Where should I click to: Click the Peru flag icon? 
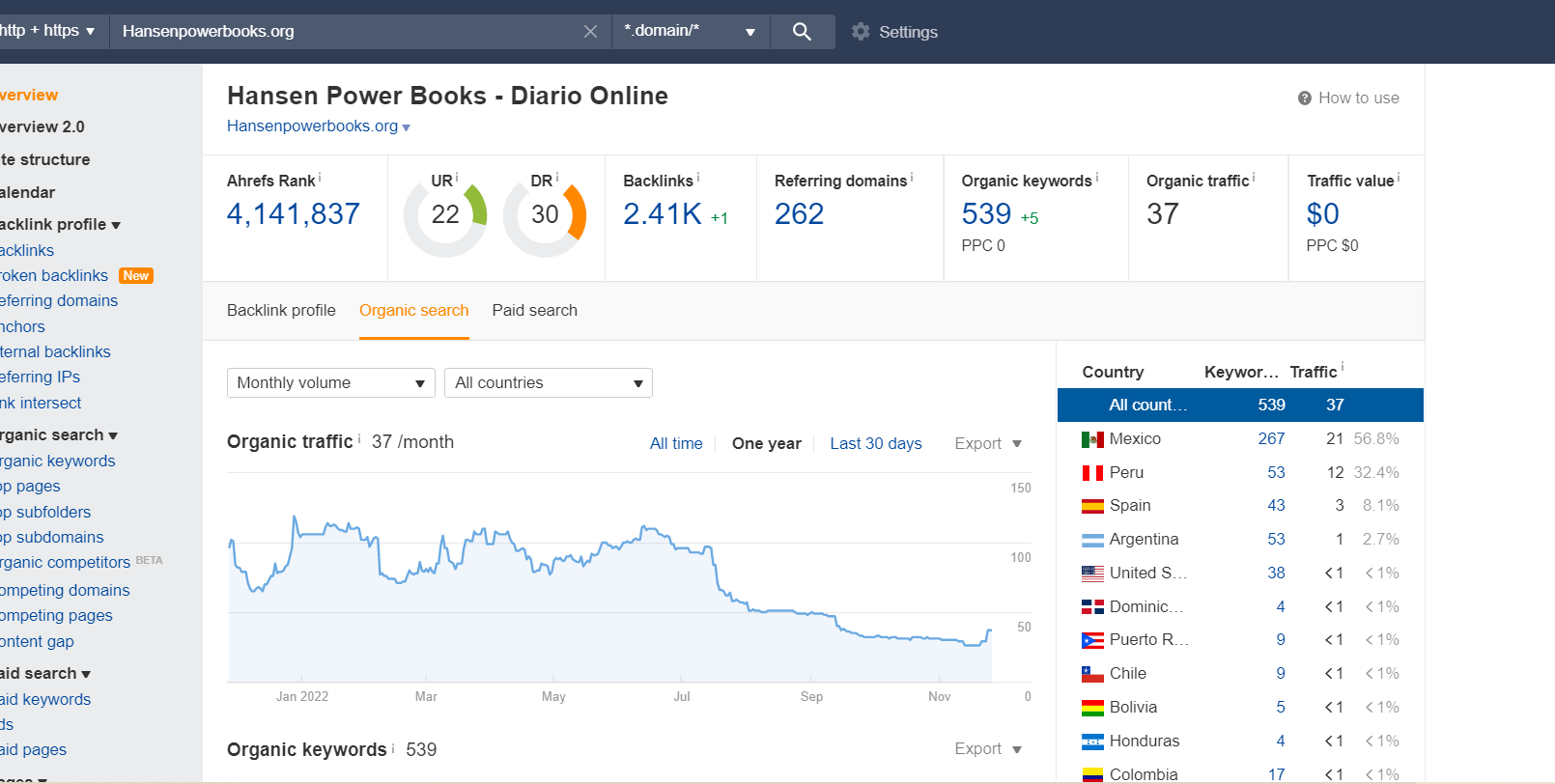(x=1092, y=473)
